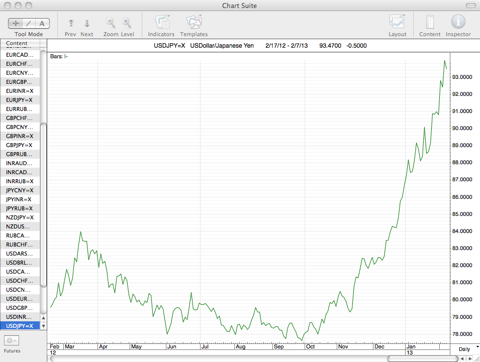
Task: Choose USDINR symbol from the list
Action: [20, 317]
